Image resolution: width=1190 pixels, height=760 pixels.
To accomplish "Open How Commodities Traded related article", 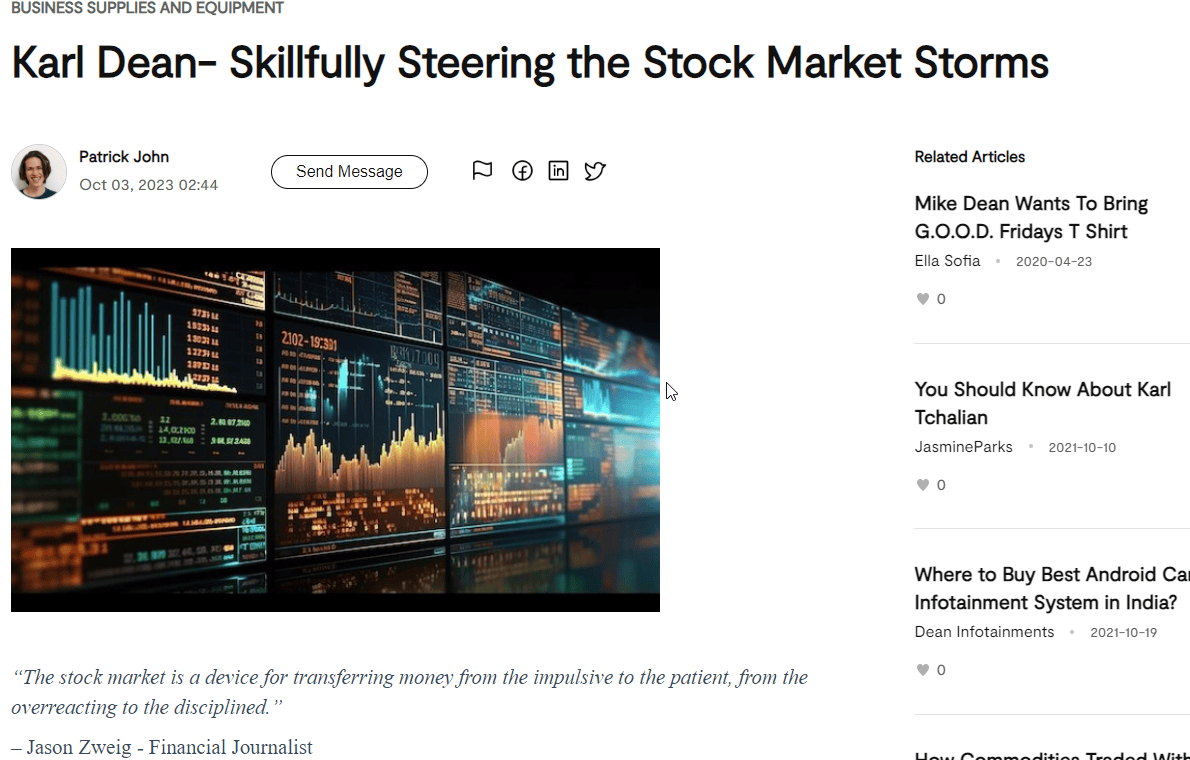I will pyautogui.click(x=1052, y=755).
